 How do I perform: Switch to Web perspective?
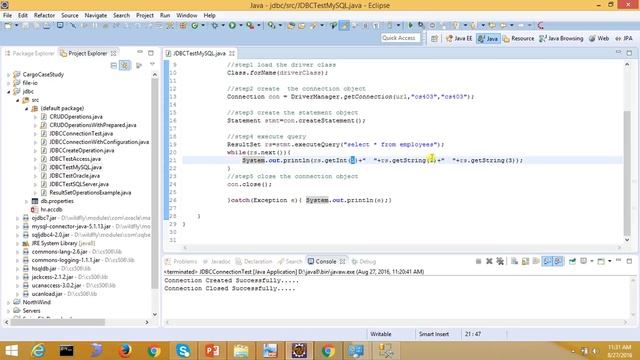(599, 38)
